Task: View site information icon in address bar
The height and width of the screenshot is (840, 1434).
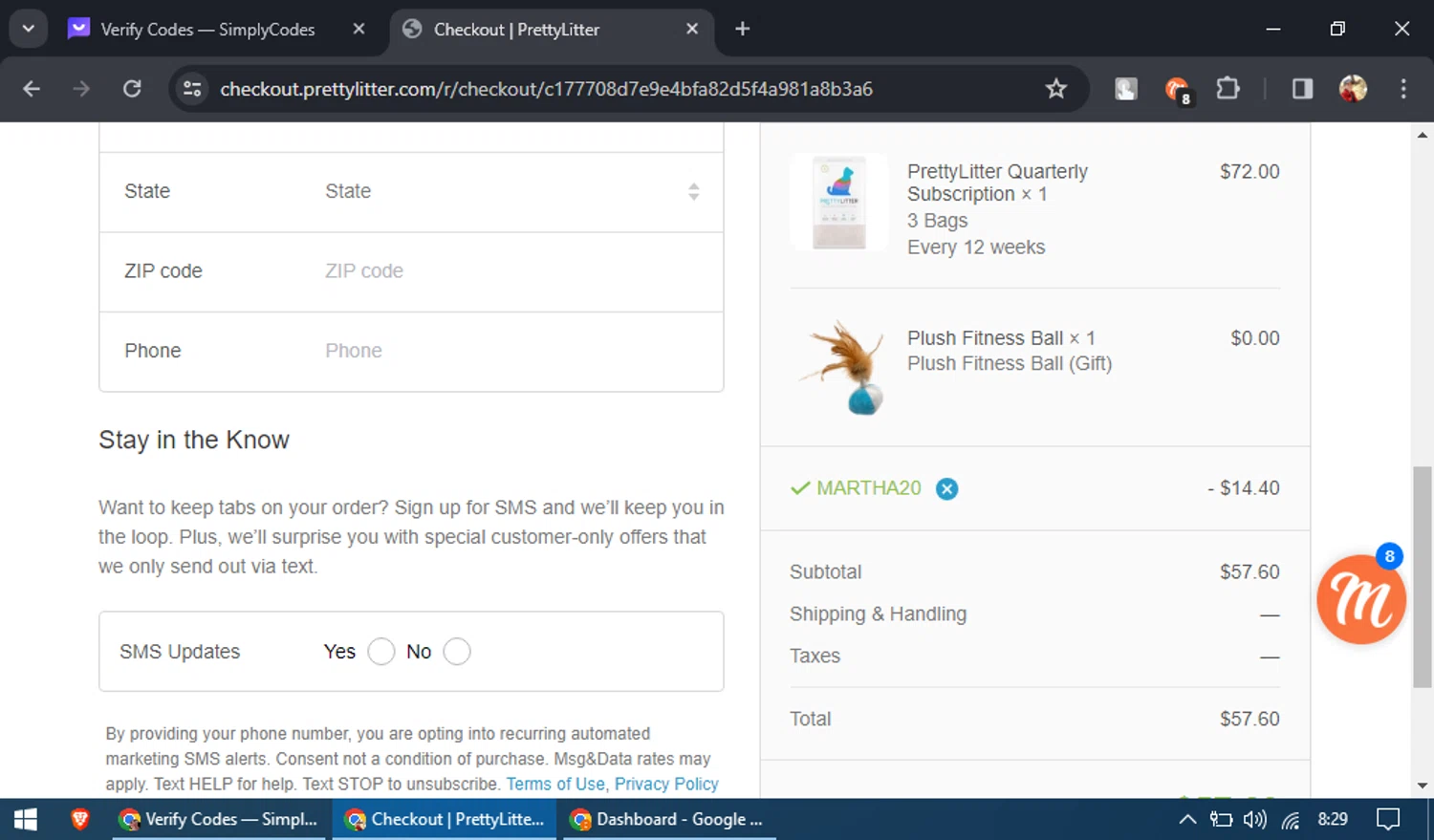Action: coord(192,89)
